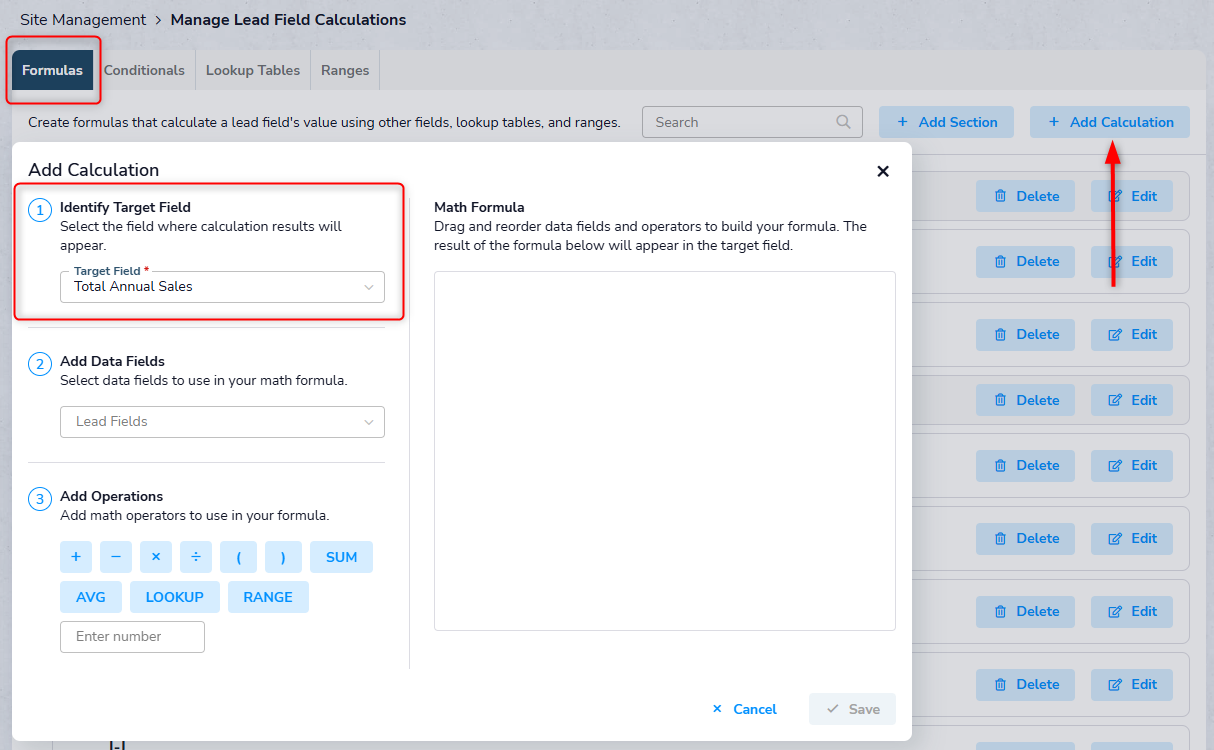
Task: Close the Add Calculation dialog
Action: tap(883, 171)
